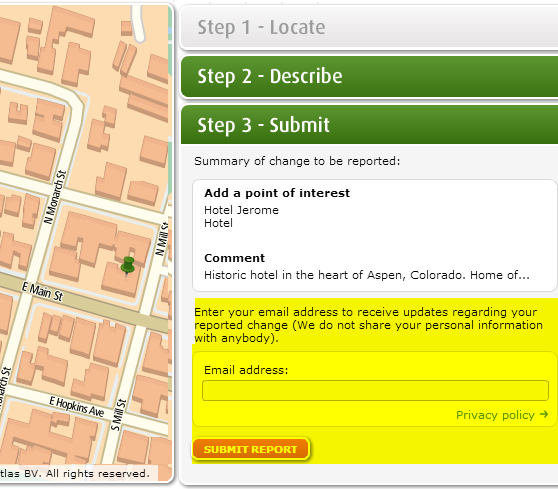
Task: Collapse the Step 3 - Submit header
Action: [369, 125]
